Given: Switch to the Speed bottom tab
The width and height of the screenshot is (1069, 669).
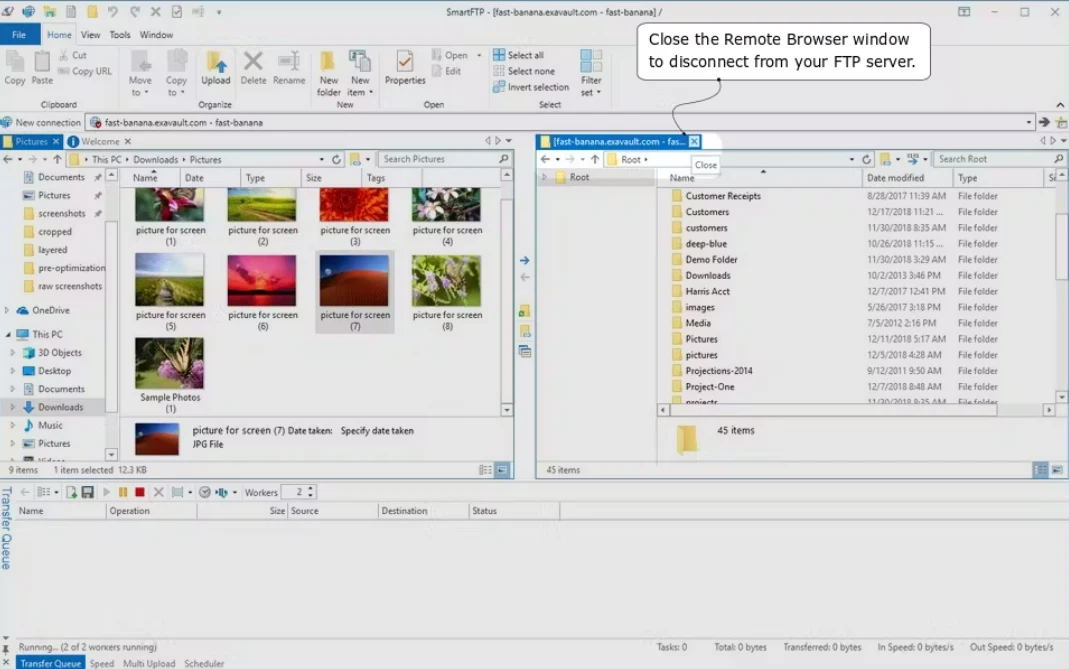Looking at the screenshot, I should click(x=102, y=664).
